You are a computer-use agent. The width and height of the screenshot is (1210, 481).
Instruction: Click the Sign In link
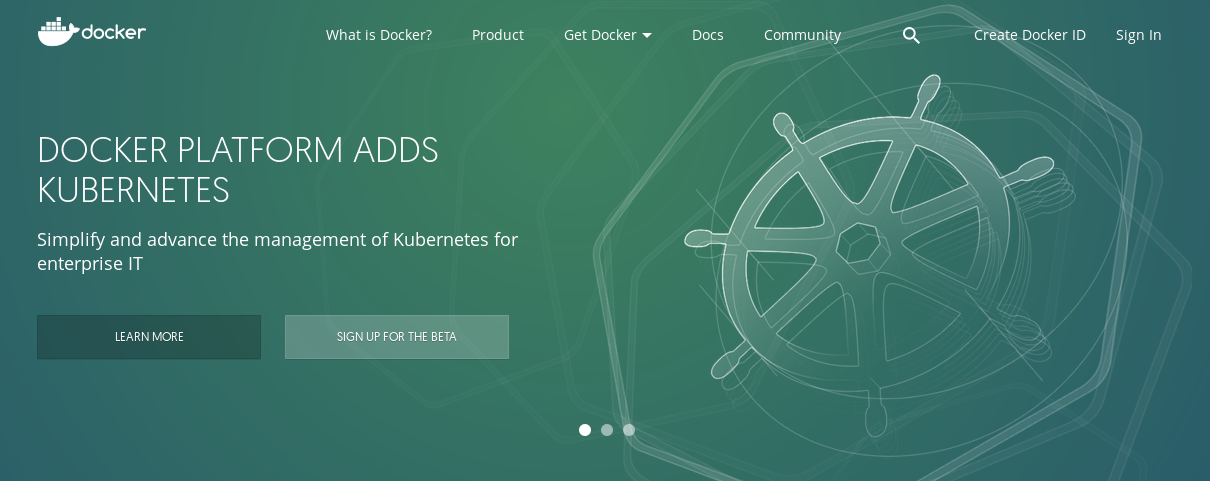(1139, 35)
